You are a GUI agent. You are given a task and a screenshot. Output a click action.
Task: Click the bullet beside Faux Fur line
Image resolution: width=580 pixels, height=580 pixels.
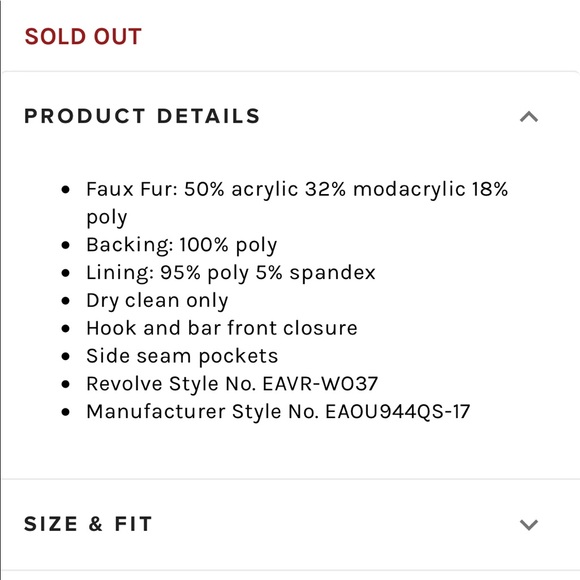(65, 190)
